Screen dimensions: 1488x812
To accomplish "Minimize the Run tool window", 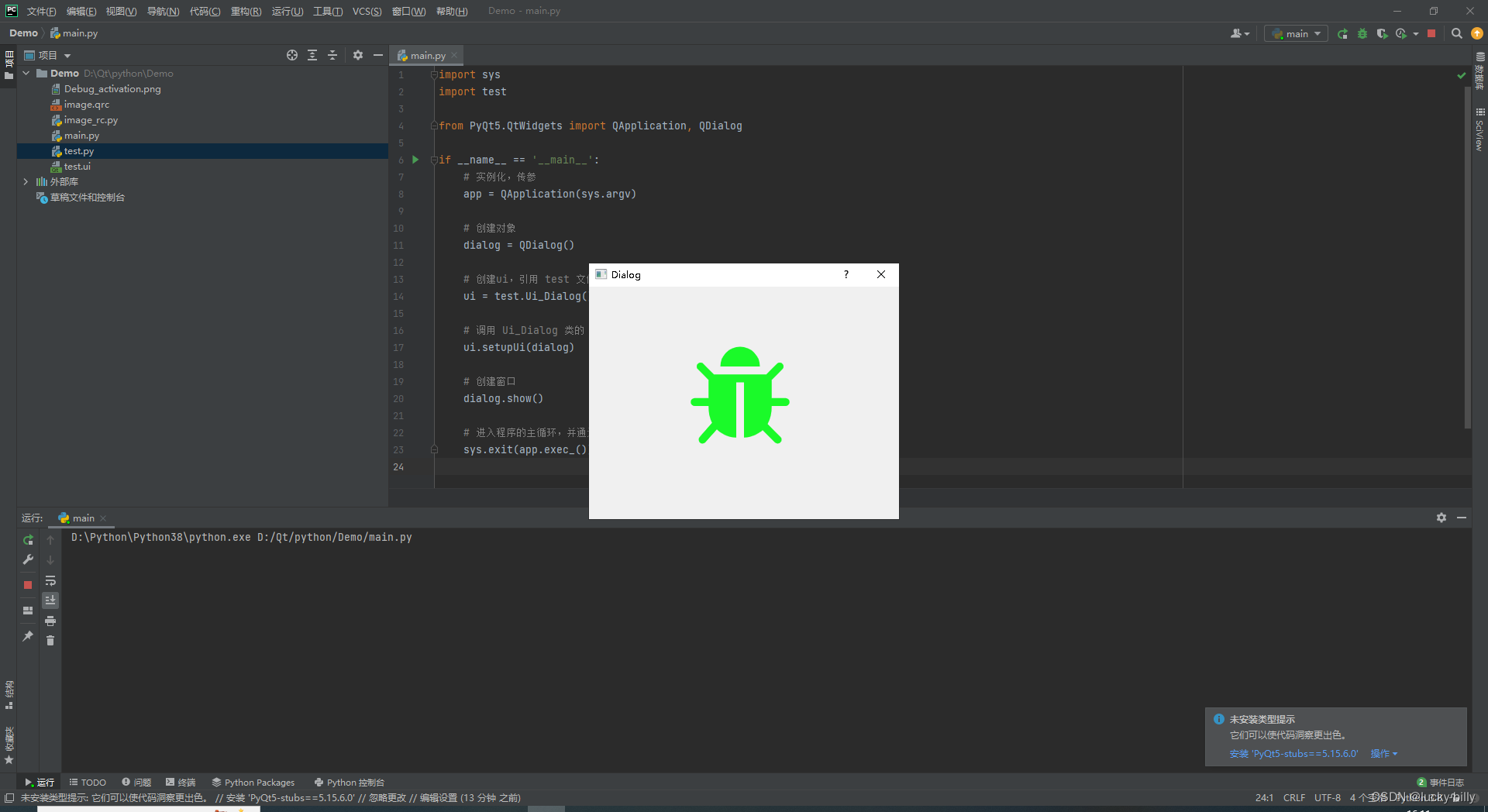I will (1462, 518).
